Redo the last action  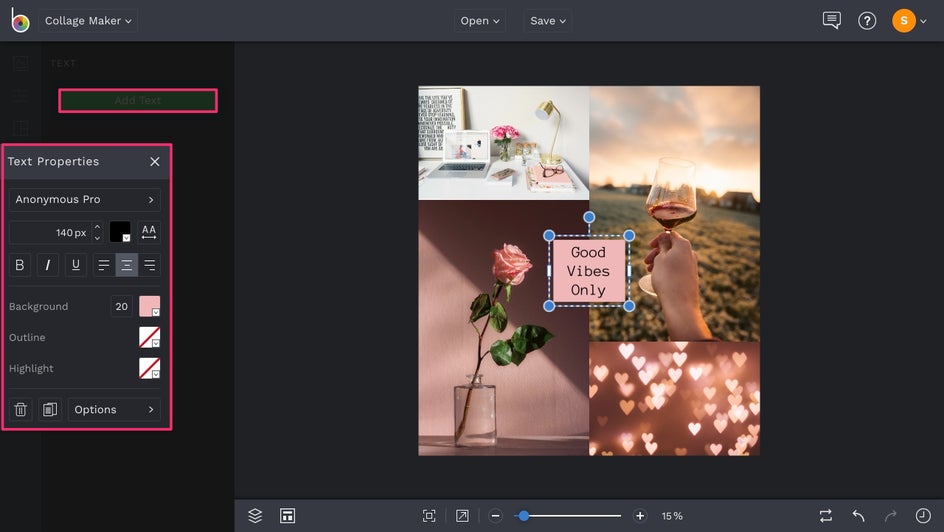pos(890,516)
